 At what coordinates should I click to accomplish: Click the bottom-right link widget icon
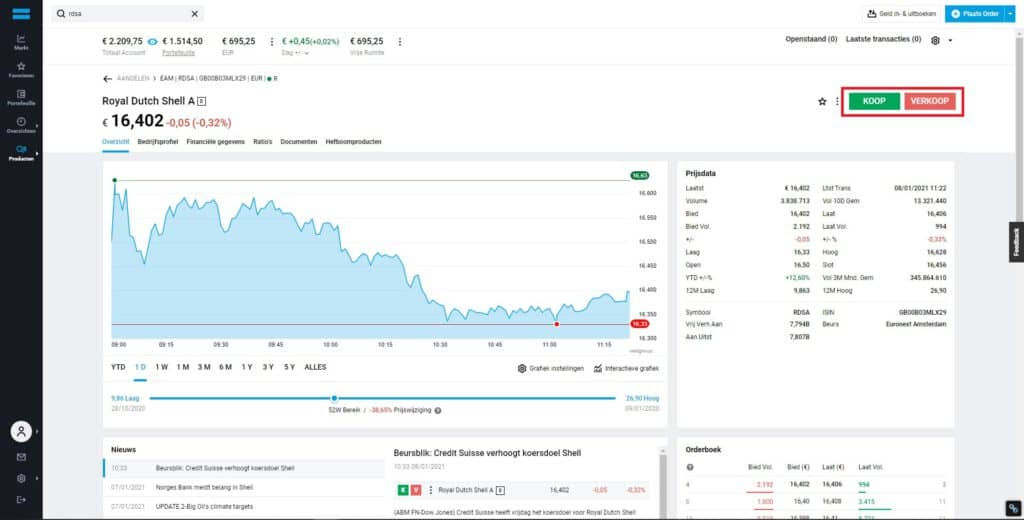pyautogui.click(x=1012, y=508)
